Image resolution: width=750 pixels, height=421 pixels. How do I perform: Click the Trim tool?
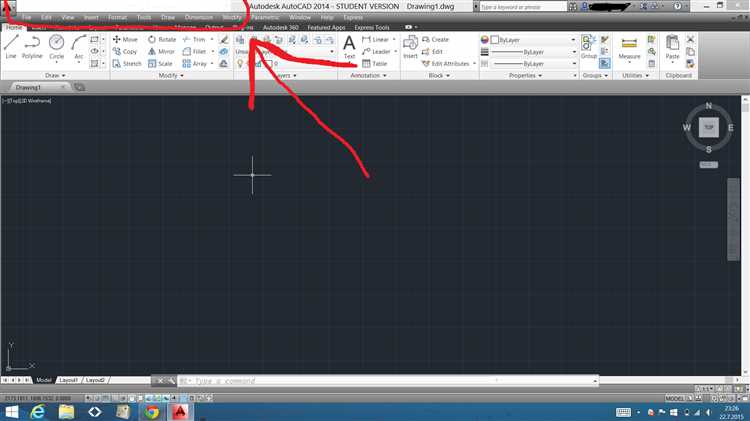tap(194, 39)
